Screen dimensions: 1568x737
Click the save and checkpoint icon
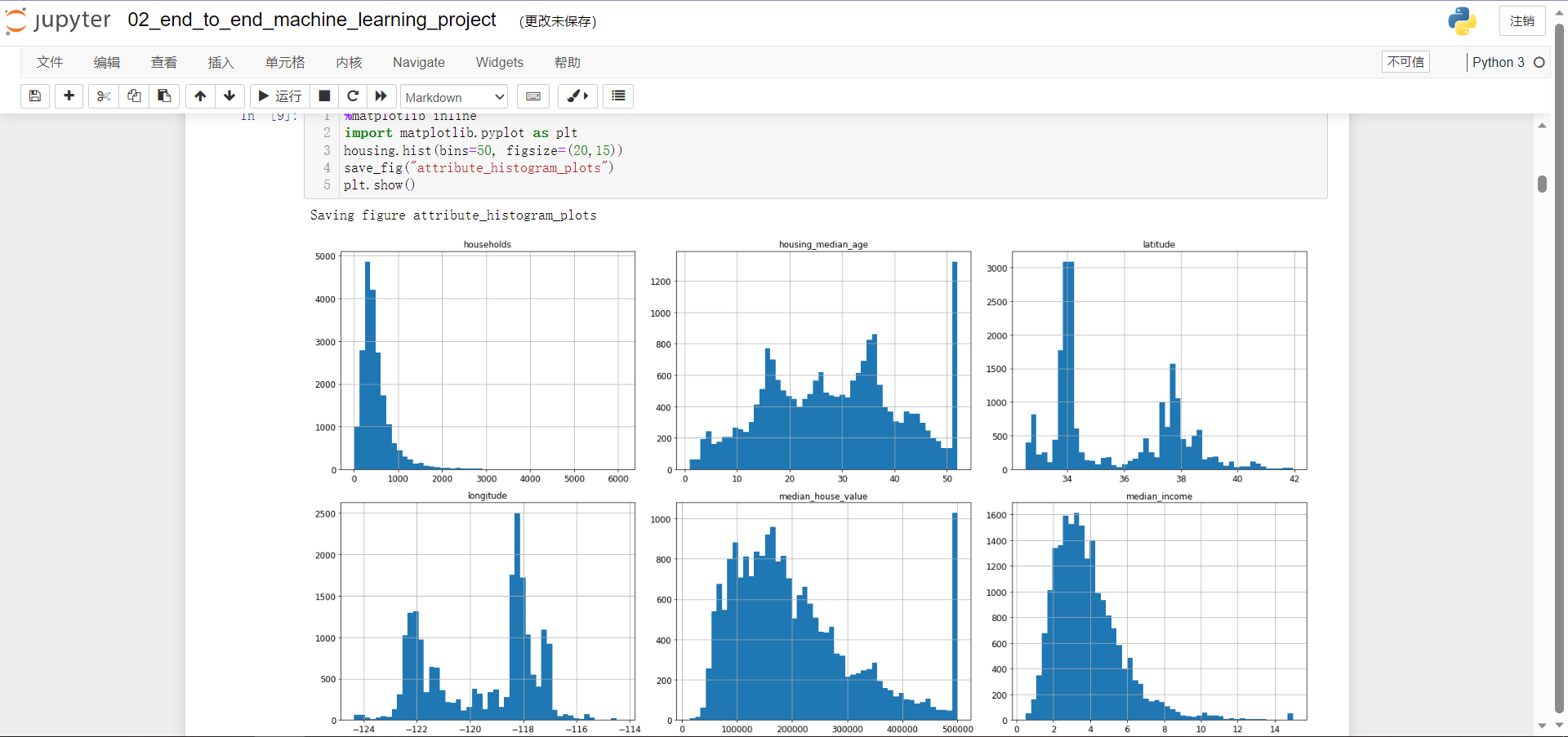[x=35, y=96]
